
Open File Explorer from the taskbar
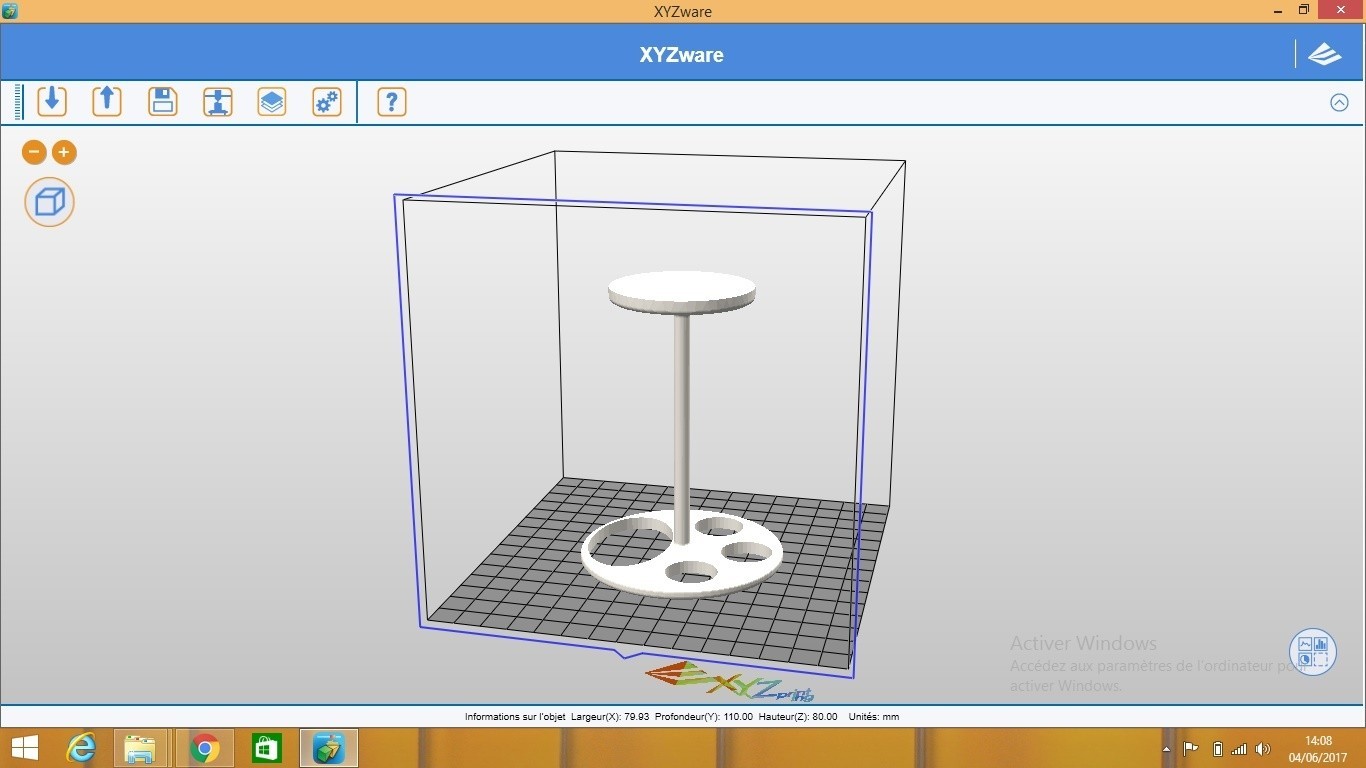[x=140, y=748]
